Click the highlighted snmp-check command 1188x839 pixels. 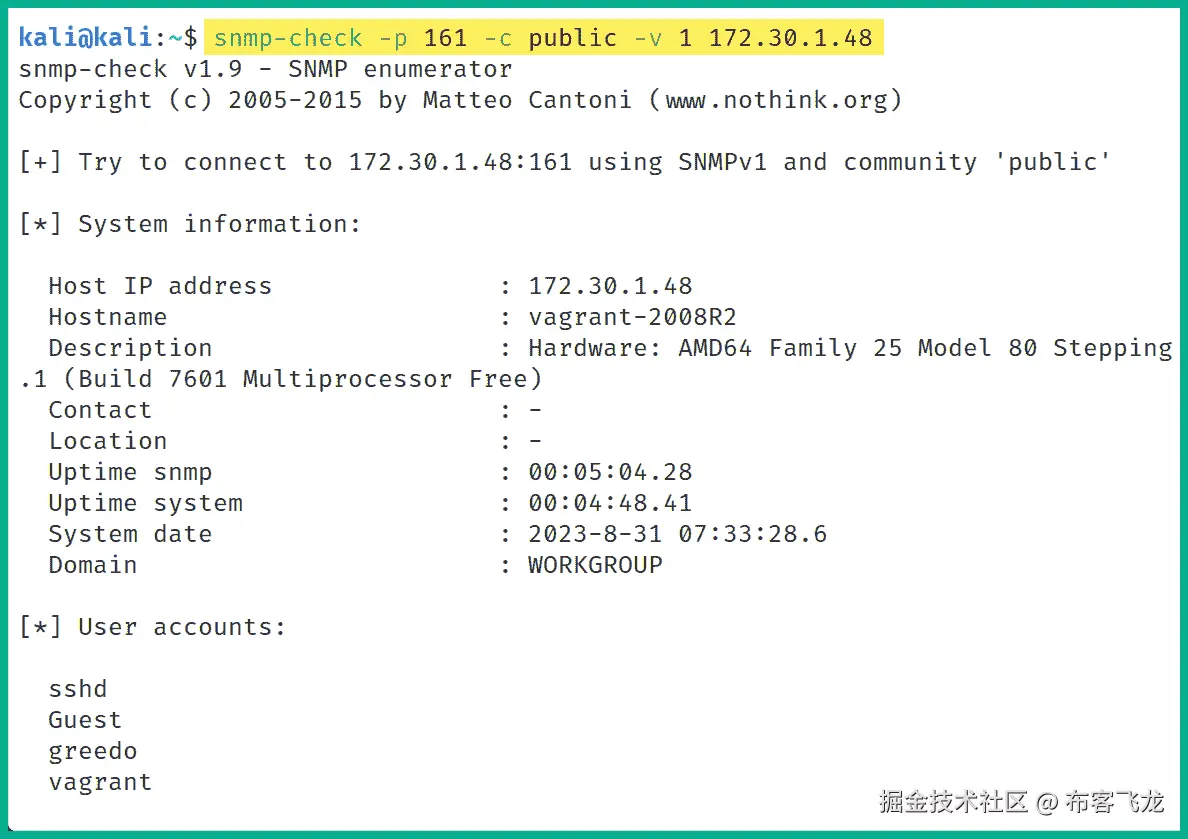pos(543,38)
